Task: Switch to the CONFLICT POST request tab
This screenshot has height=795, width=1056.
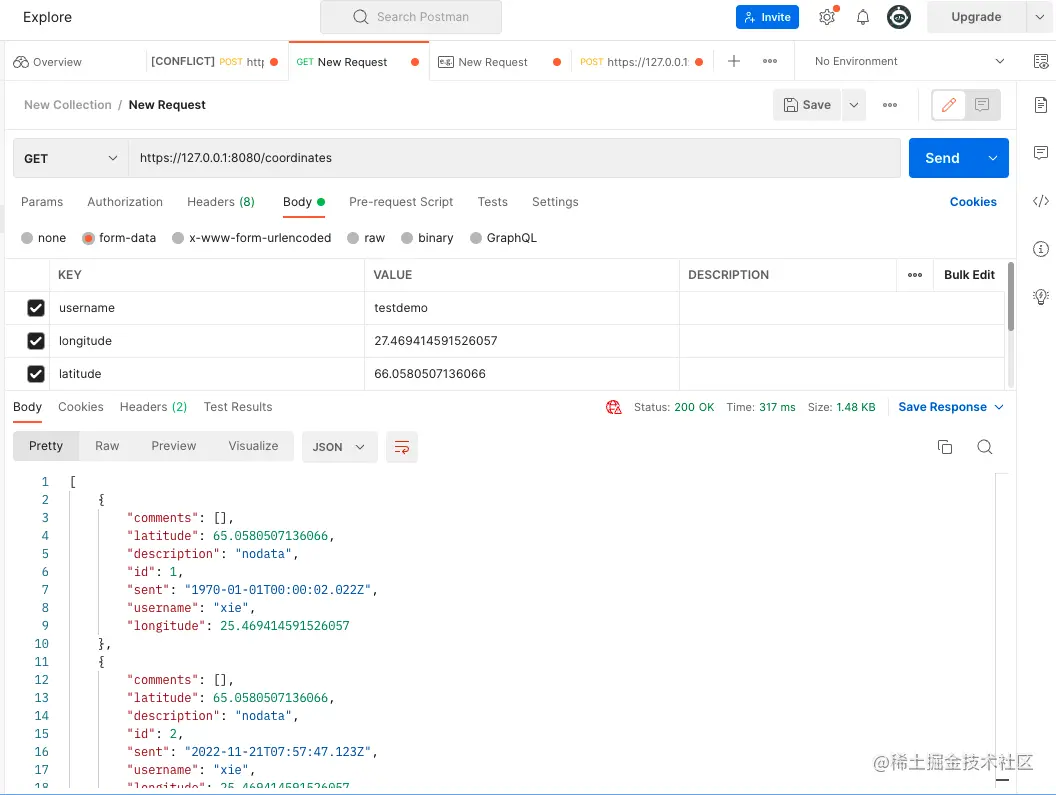Action: 214,61
